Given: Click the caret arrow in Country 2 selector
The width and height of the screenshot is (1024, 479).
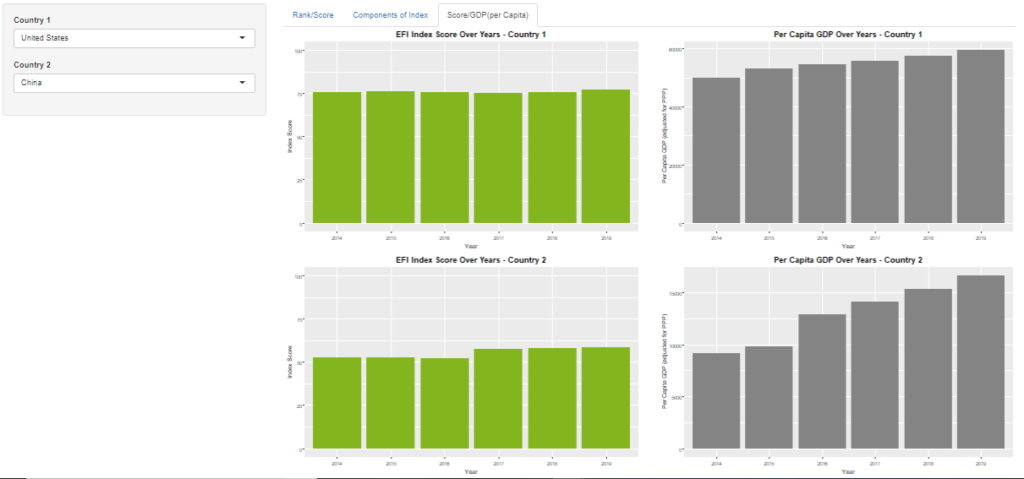Looking at the screenshot, I should point(242,83).
